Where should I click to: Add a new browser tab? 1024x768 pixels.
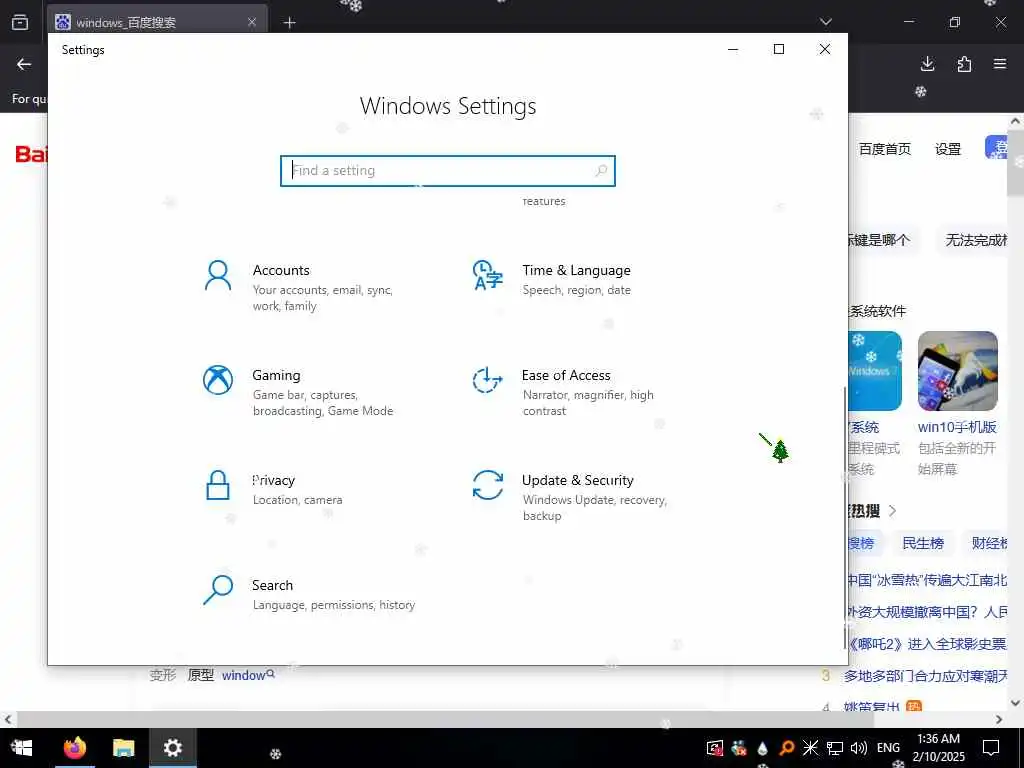pyautogui.click(x=290, y=23)
